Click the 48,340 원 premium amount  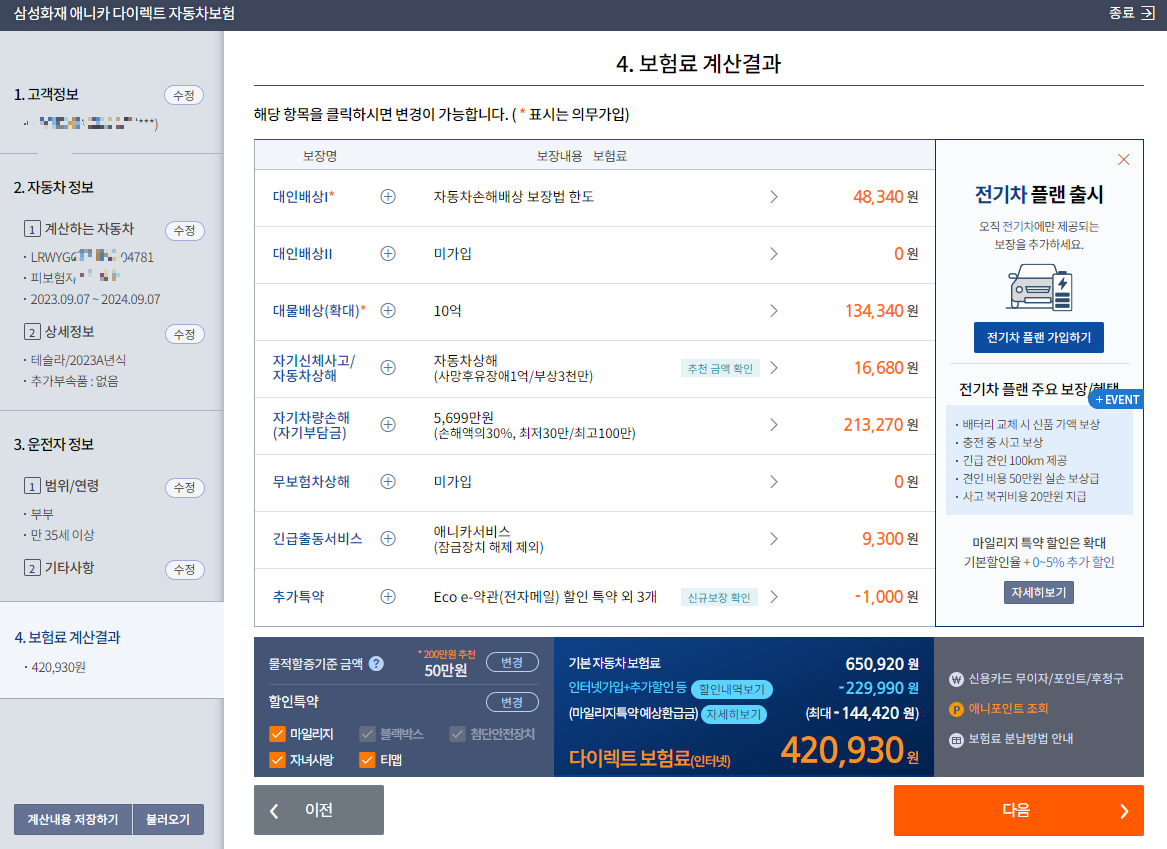886,196
